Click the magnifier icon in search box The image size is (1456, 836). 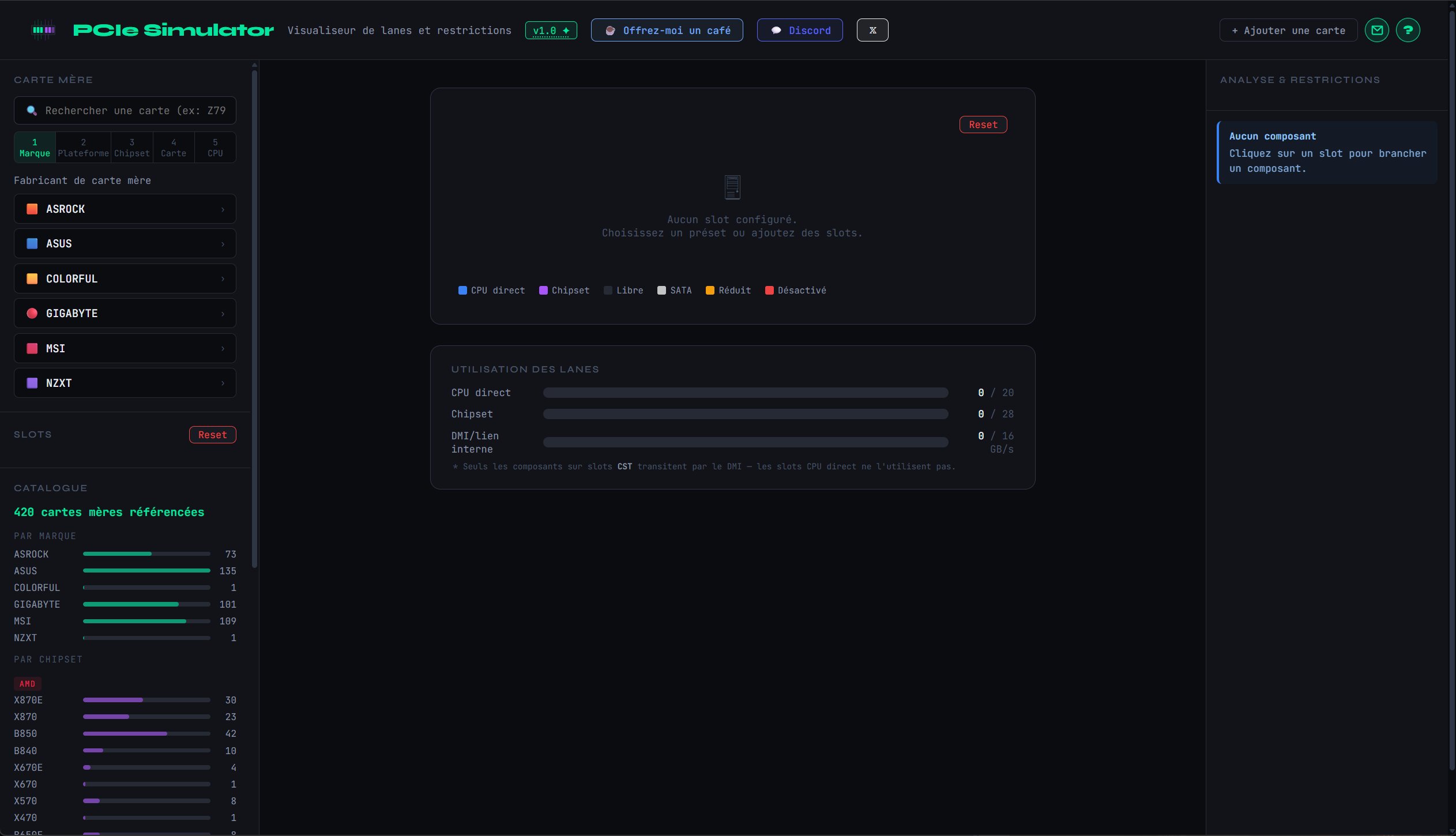pyautogui.click(x=32, y=110)
